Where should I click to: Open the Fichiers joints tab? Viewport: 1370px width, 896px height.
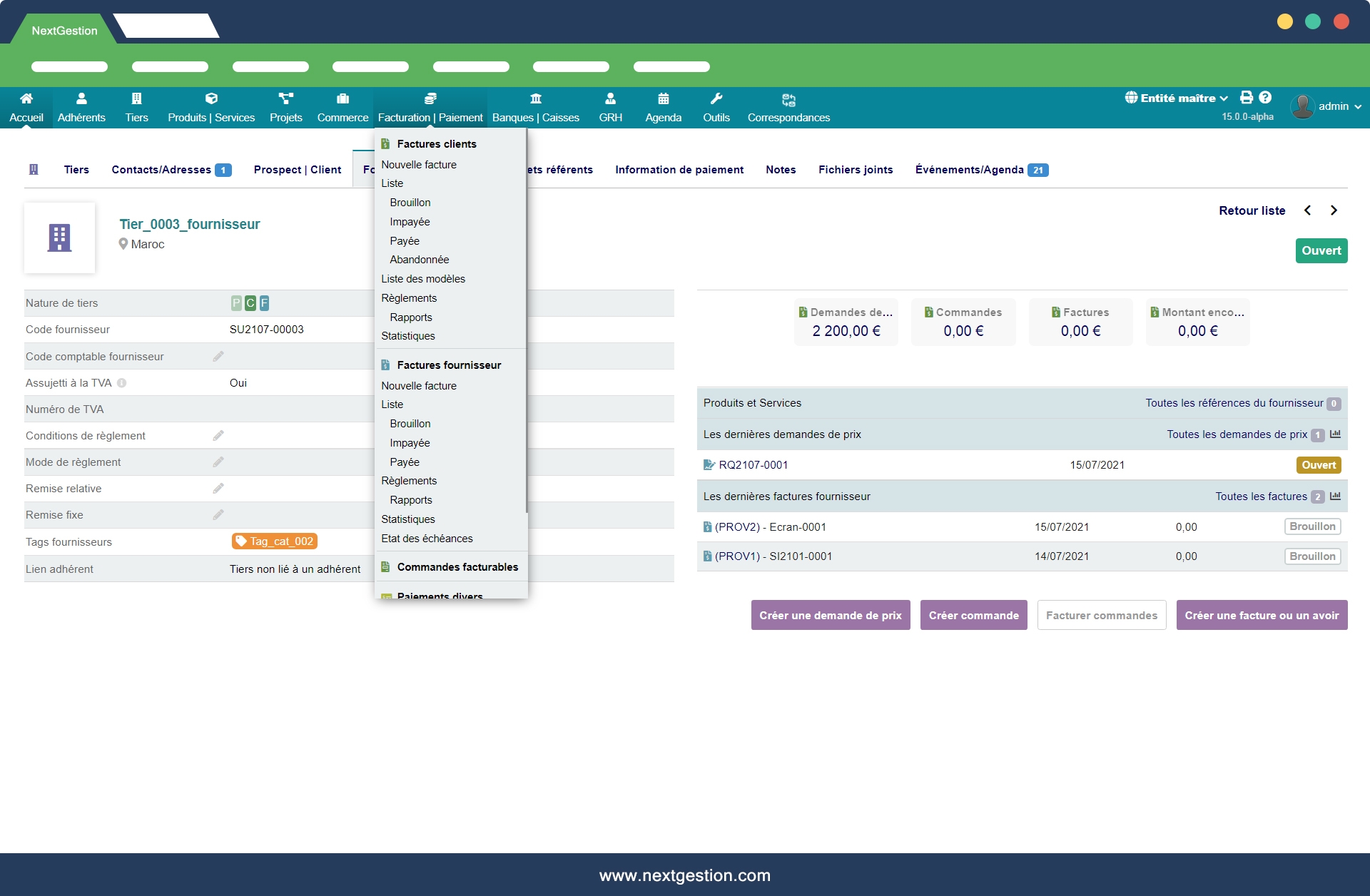(x=855, y=170)
